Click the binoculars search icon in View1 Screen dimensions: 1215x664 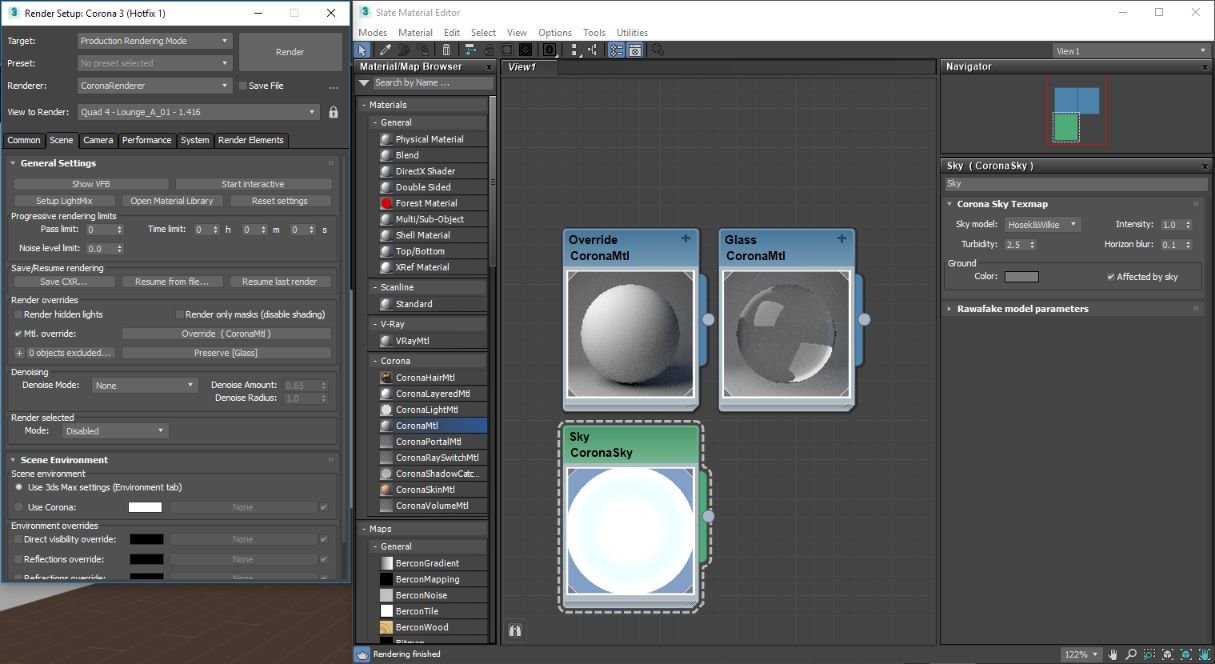[515, 631]
